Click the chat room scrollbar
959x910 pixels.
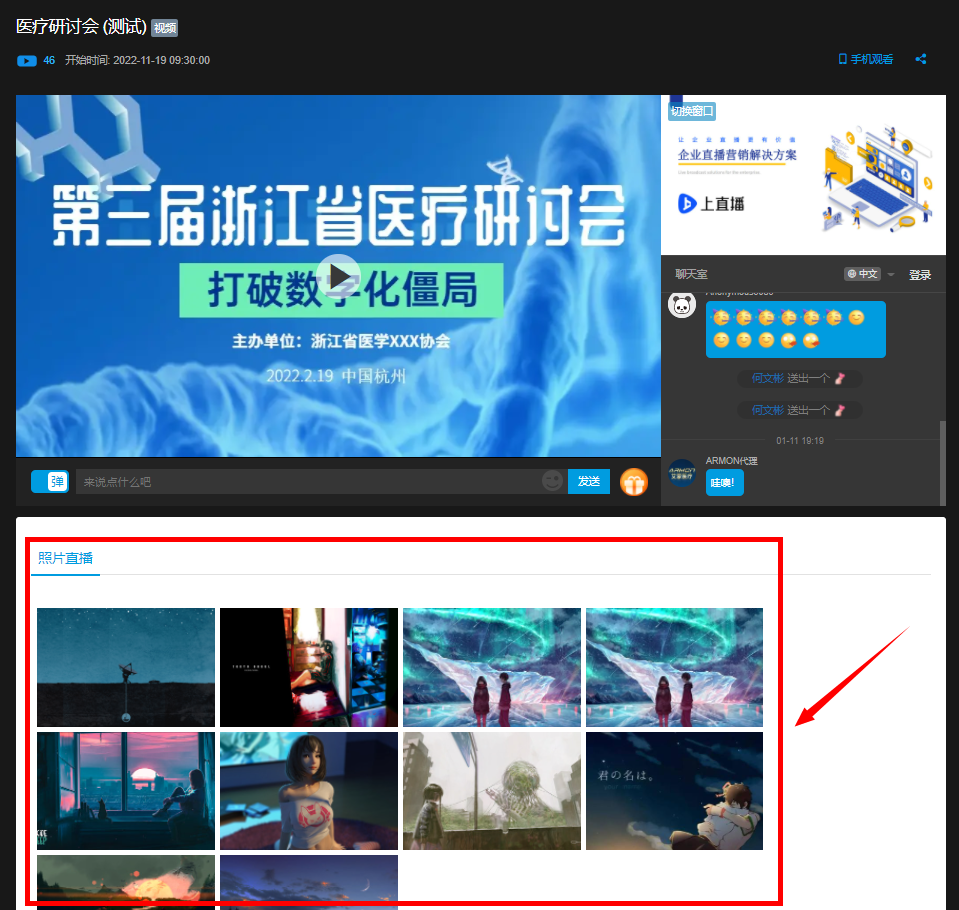click(x=942, y=463)
